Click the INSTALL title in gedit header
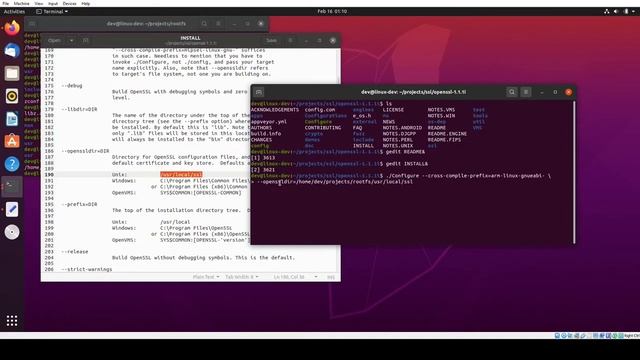640x360 pixels. [x=190, y=38]
